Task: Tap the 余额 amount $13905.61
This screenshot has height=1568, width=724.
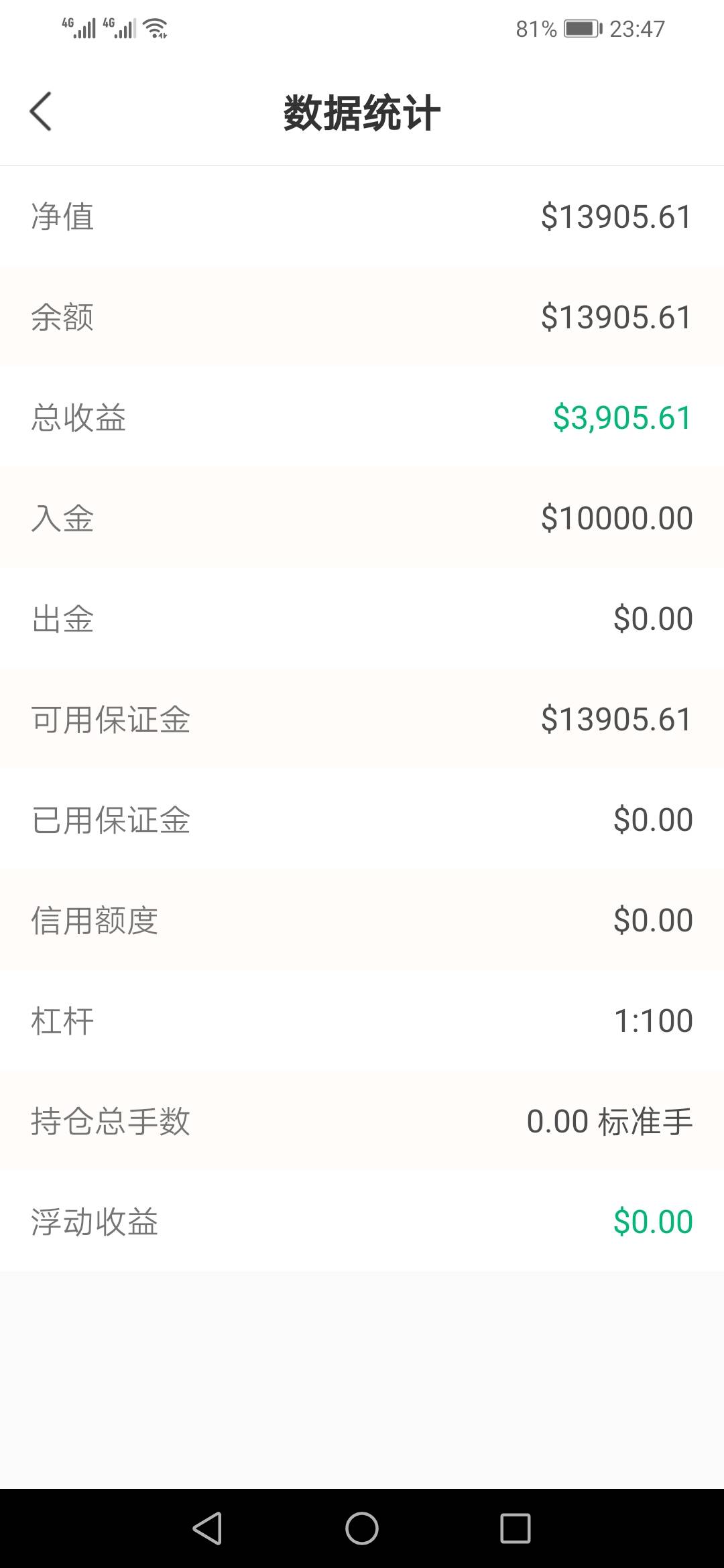Action: pyautogui.click(x=616, y=317)
